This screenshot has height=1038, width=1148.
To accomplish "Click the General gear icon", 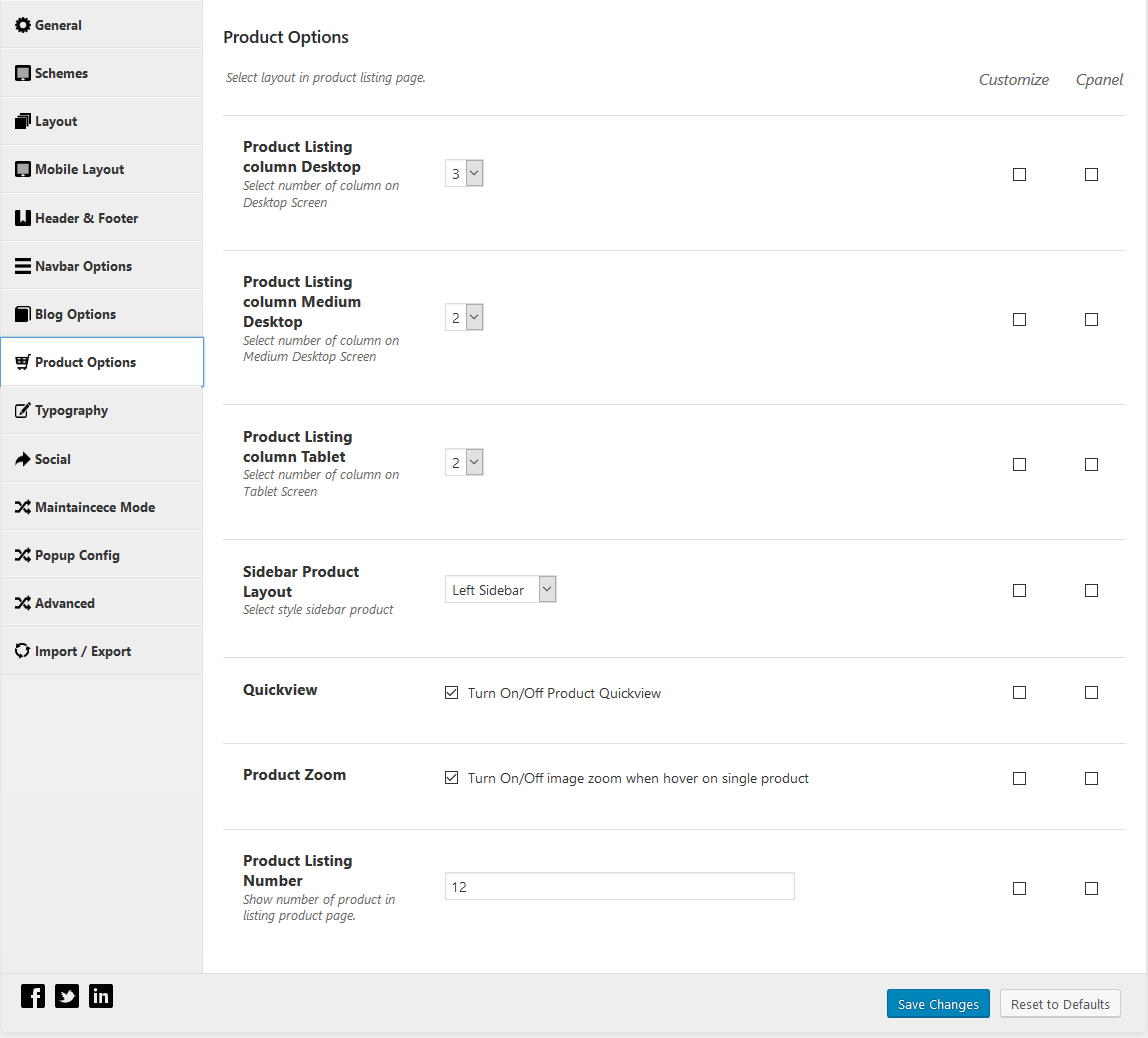I will click(23, 25).
